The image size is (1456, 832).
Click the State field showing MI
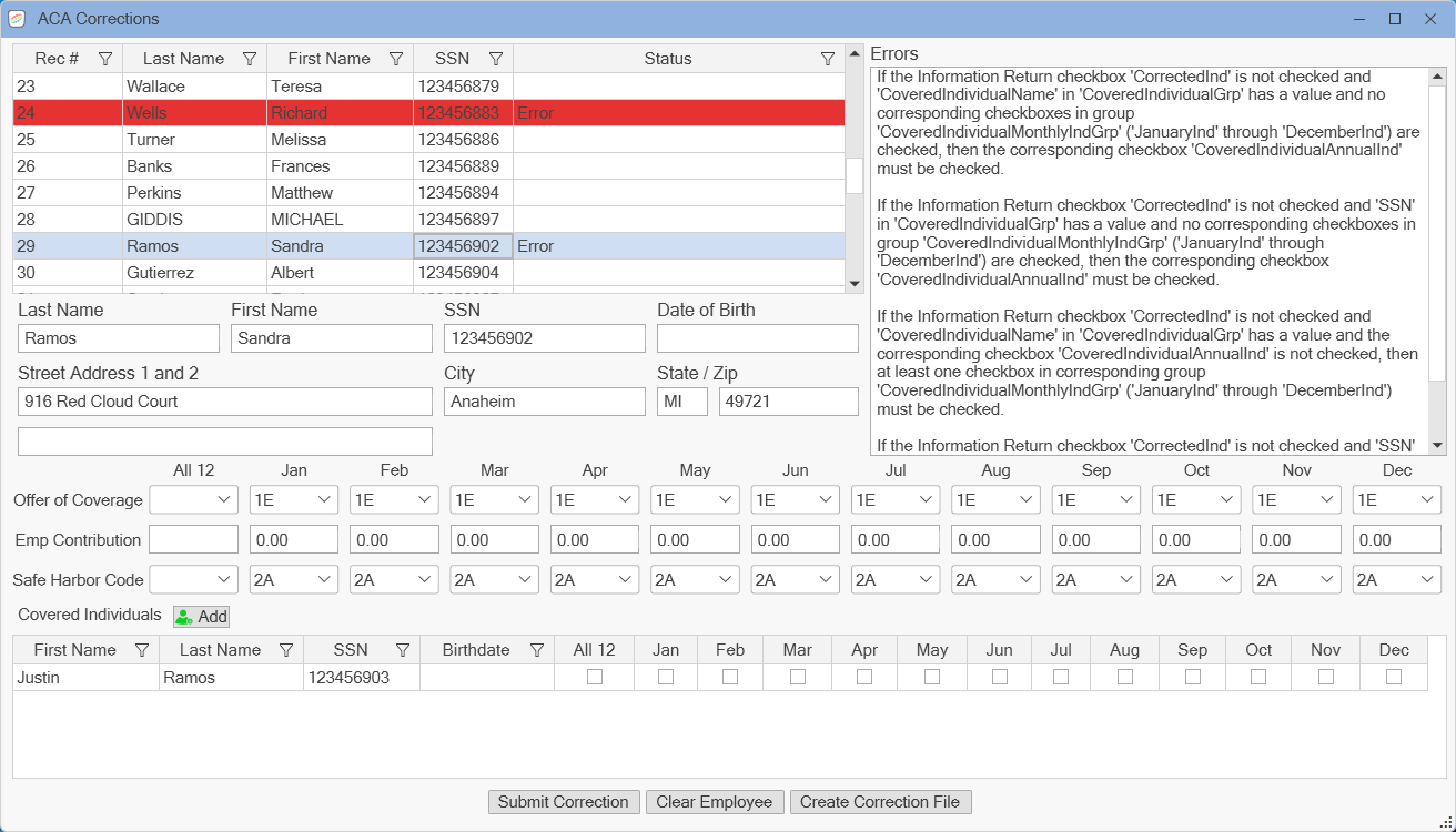[x=682, y=401]
